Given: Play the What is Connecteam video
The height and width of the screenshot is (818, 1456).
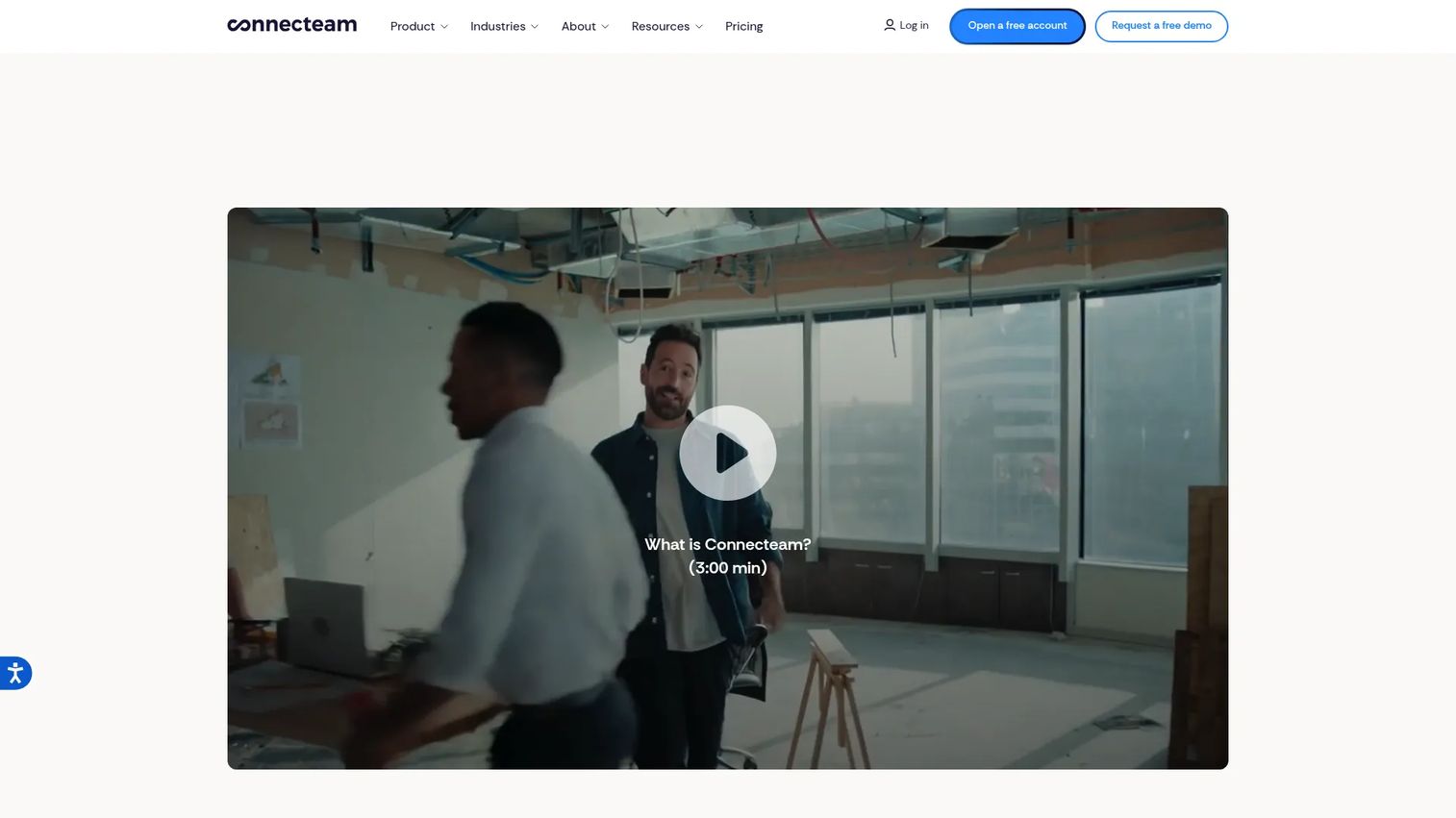Looking at the screenshot, I should pyautogui.click(x=728, y=453).
